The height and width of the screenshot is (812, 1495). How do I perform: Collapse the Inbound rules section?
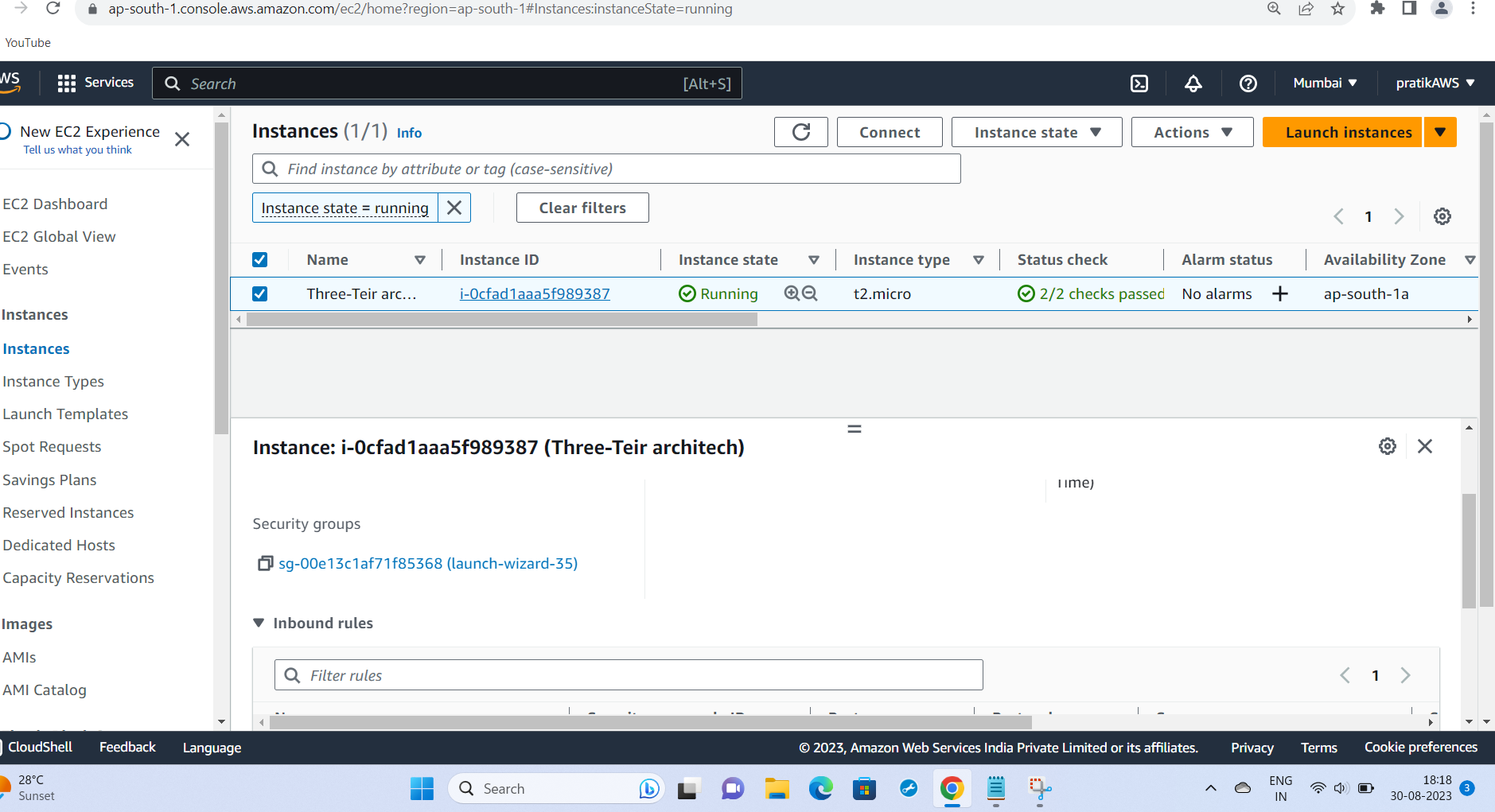coord(259,623)
